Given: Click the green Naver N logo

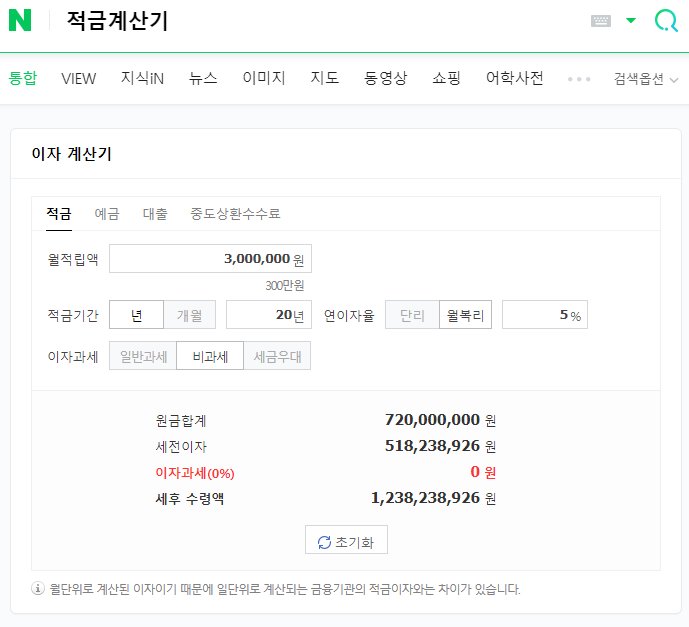Looking at the screenshot, I should [x=20, y=20].
